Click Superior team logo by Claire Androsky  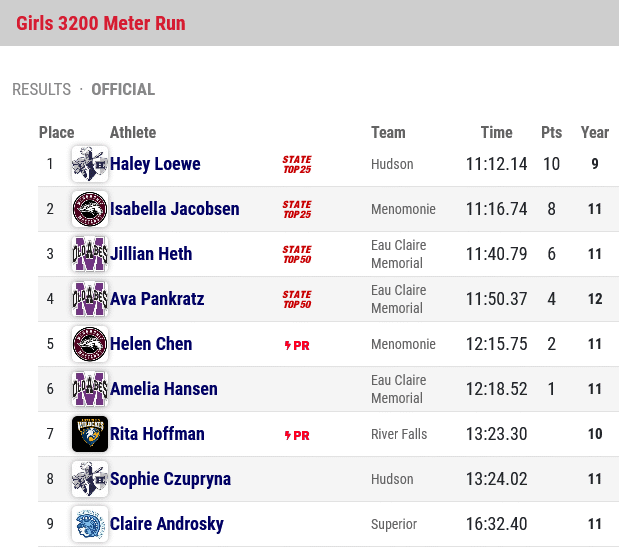(90, 524)
